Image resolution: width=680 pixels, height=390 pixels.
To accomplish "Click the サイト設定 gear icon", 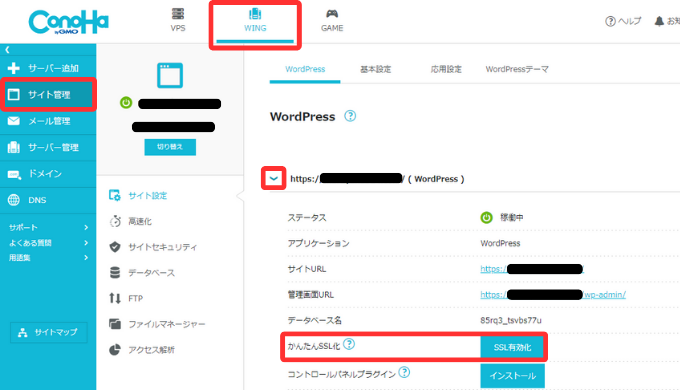I will click(114, 196).
